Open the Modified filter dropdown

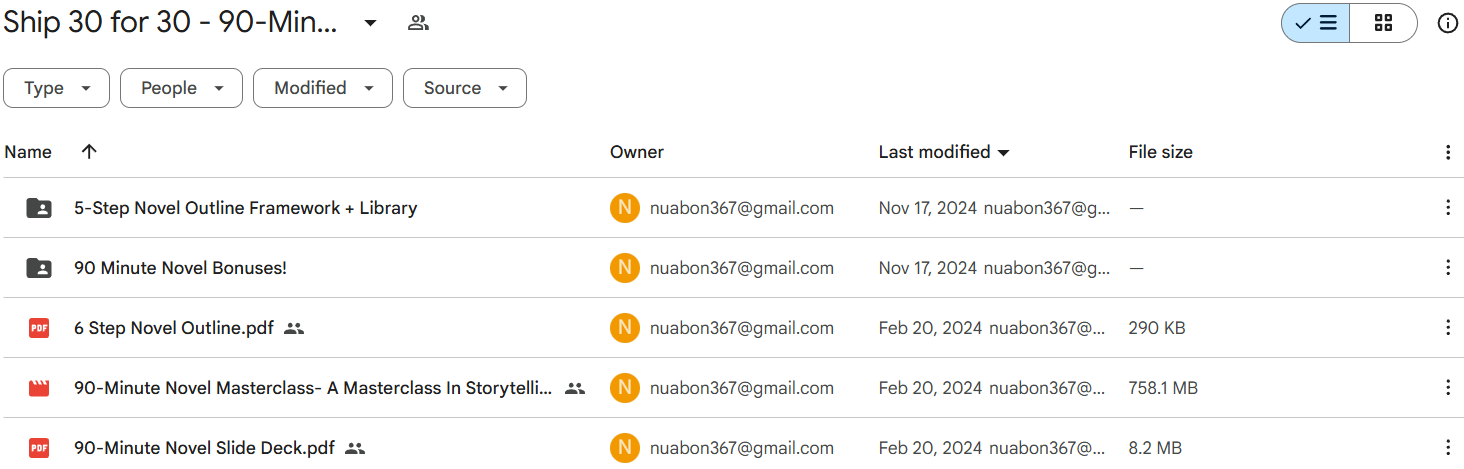[x=322, y=88]
